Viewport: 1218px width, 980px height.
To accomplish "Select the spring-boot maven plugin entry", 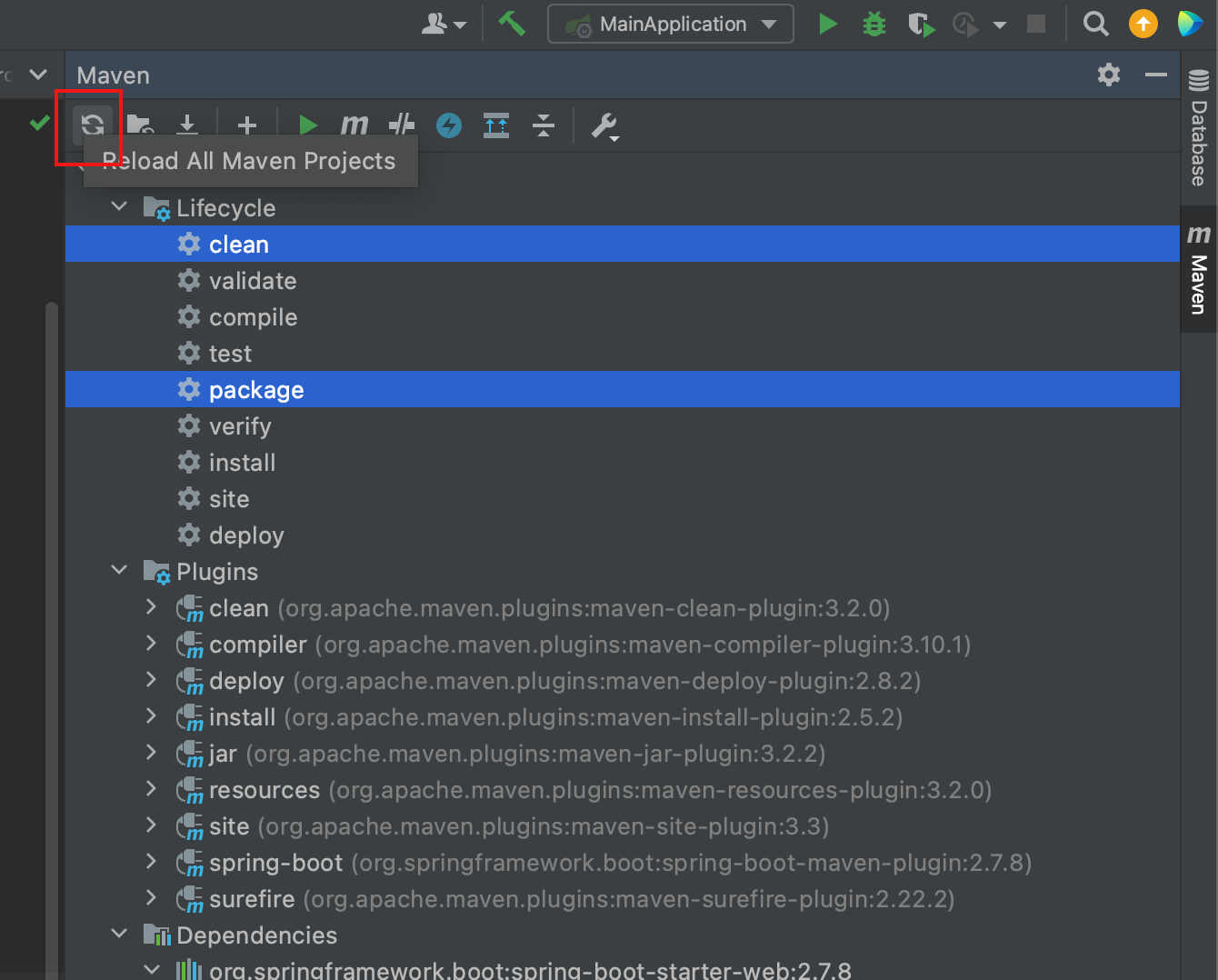I will [623, 862].
